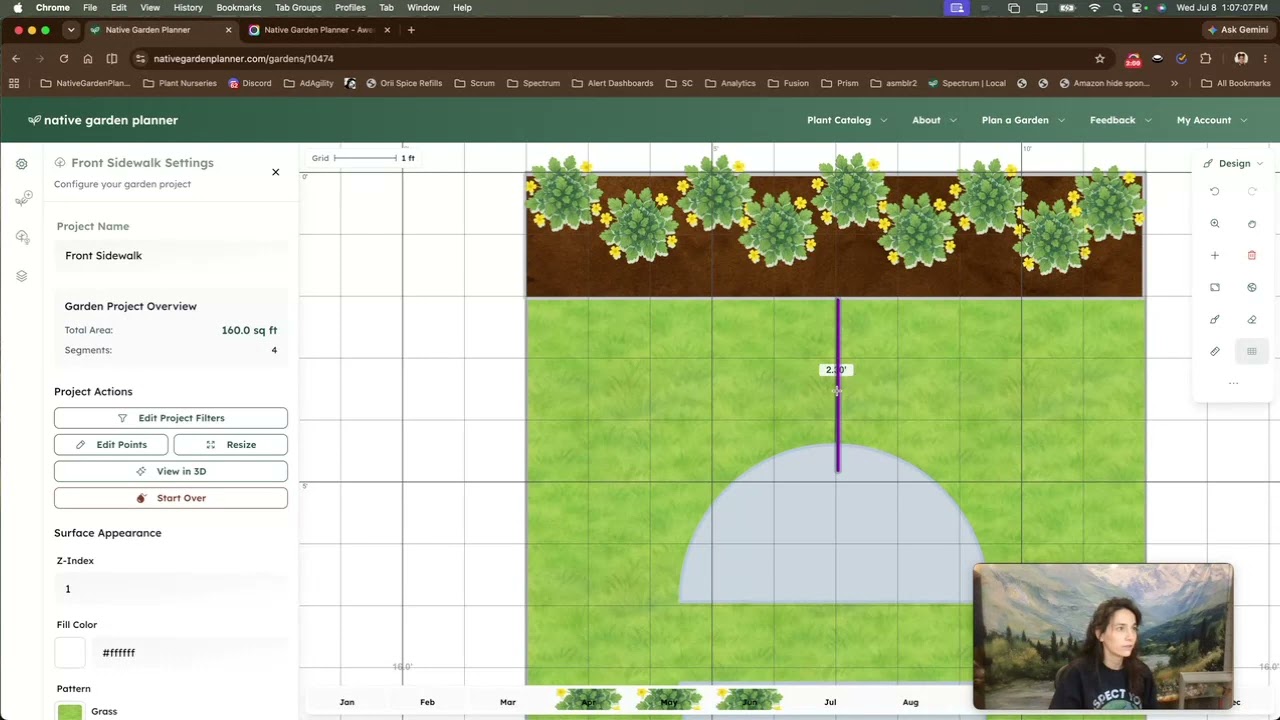Click the View in 3D button
This screenshot has height=720, width=1280.
pyautogui.click(x=171, y=471)
